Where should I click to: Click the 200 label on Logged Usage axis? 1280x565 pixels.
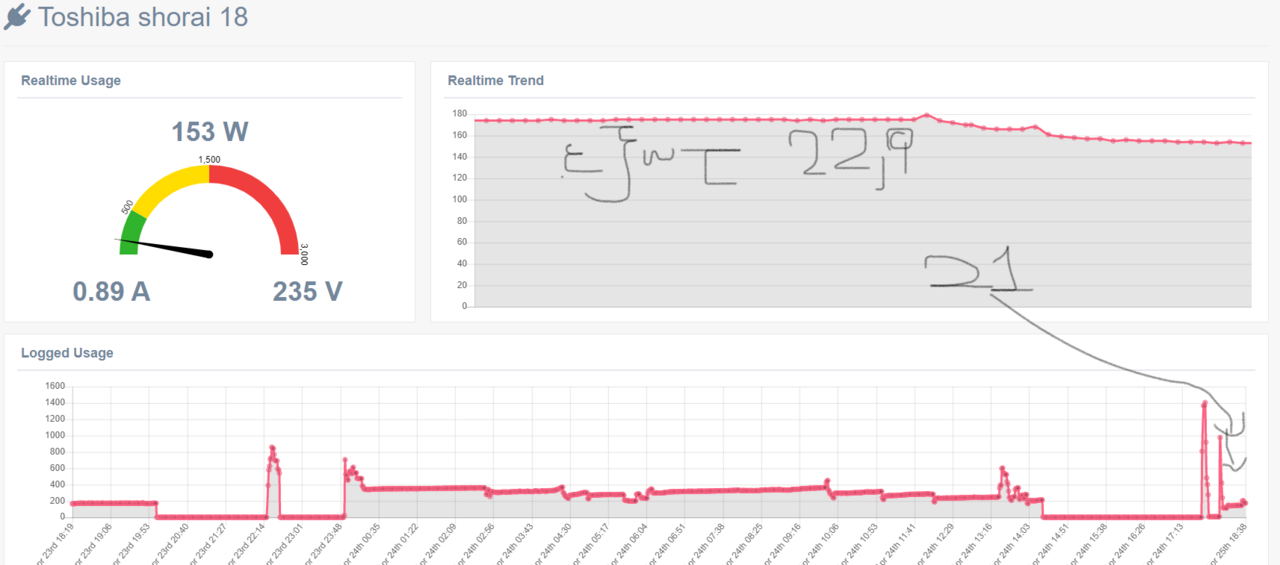pos(58,501)
